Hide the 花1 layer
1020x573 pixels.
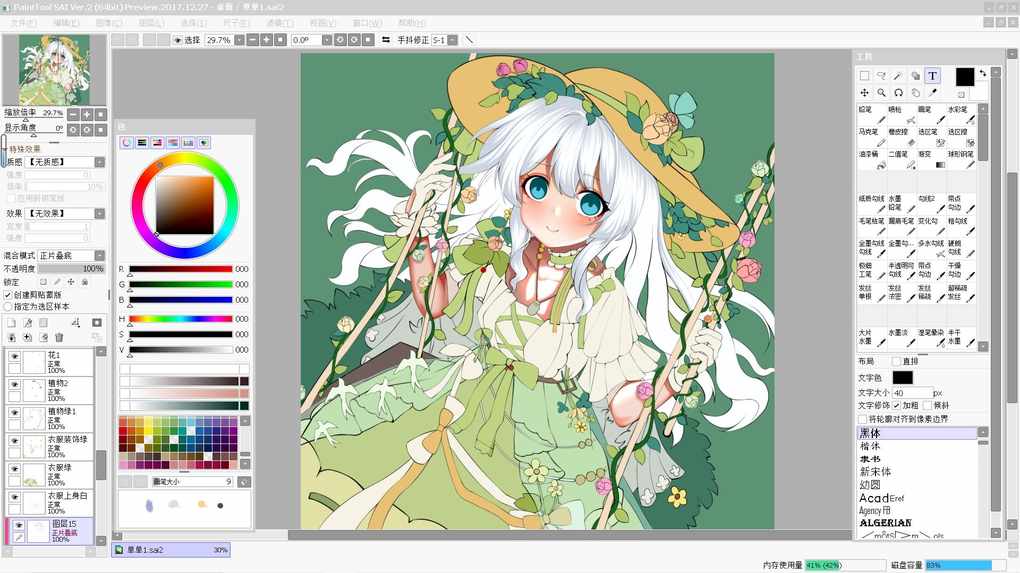(x=14, y=356)
